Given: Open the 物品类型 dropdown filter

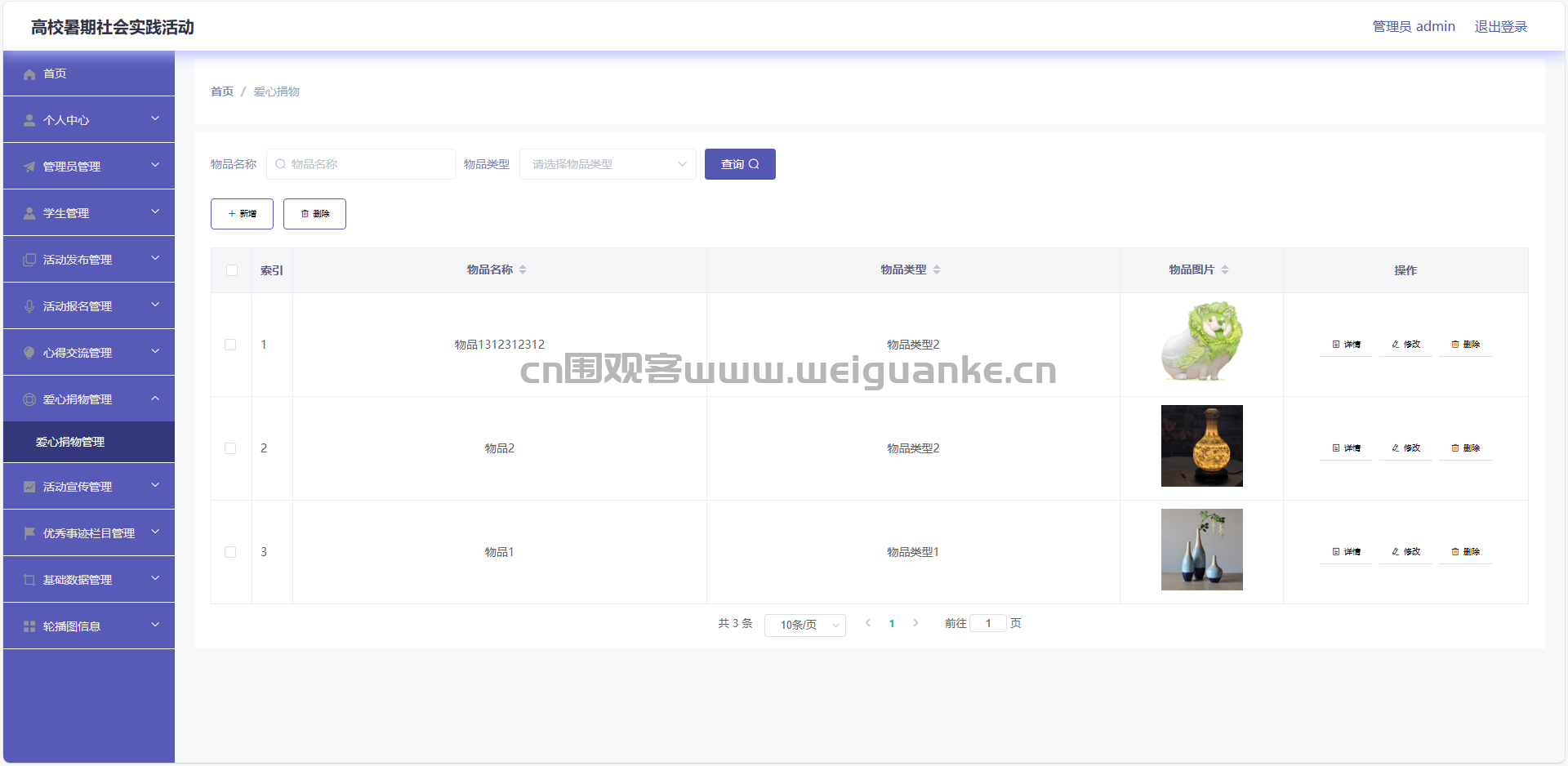Looking at the screenshot, I should (x=608, y=164).
